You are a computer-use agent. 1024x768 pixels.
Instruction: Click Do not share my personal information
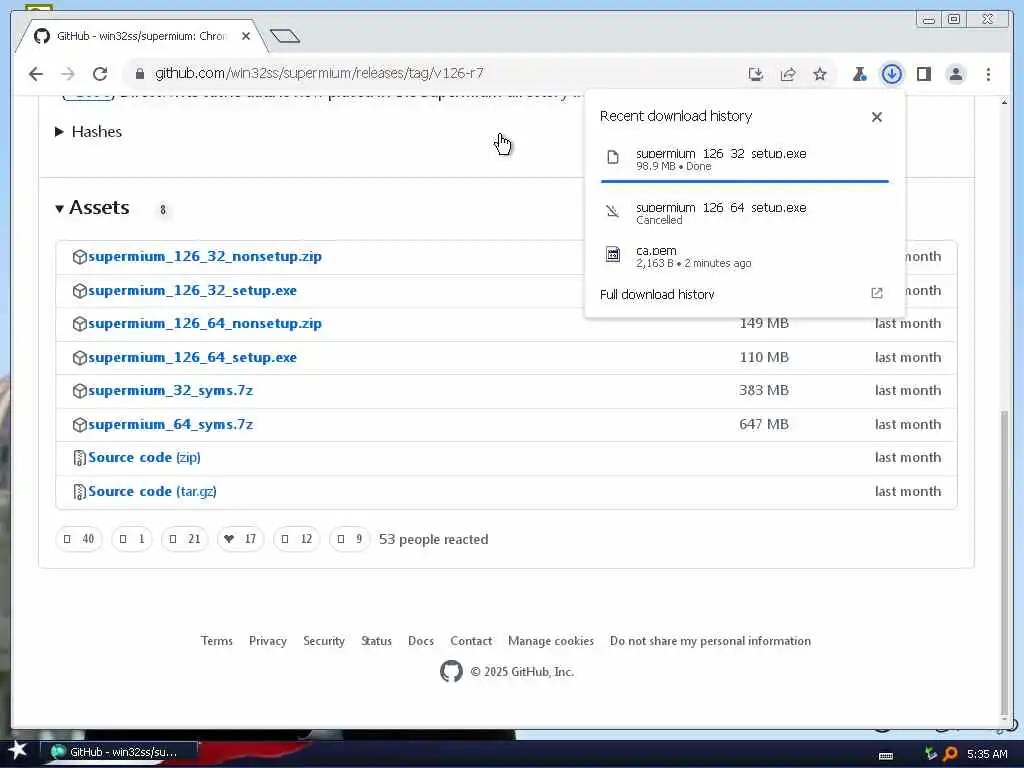coord(711,641)
